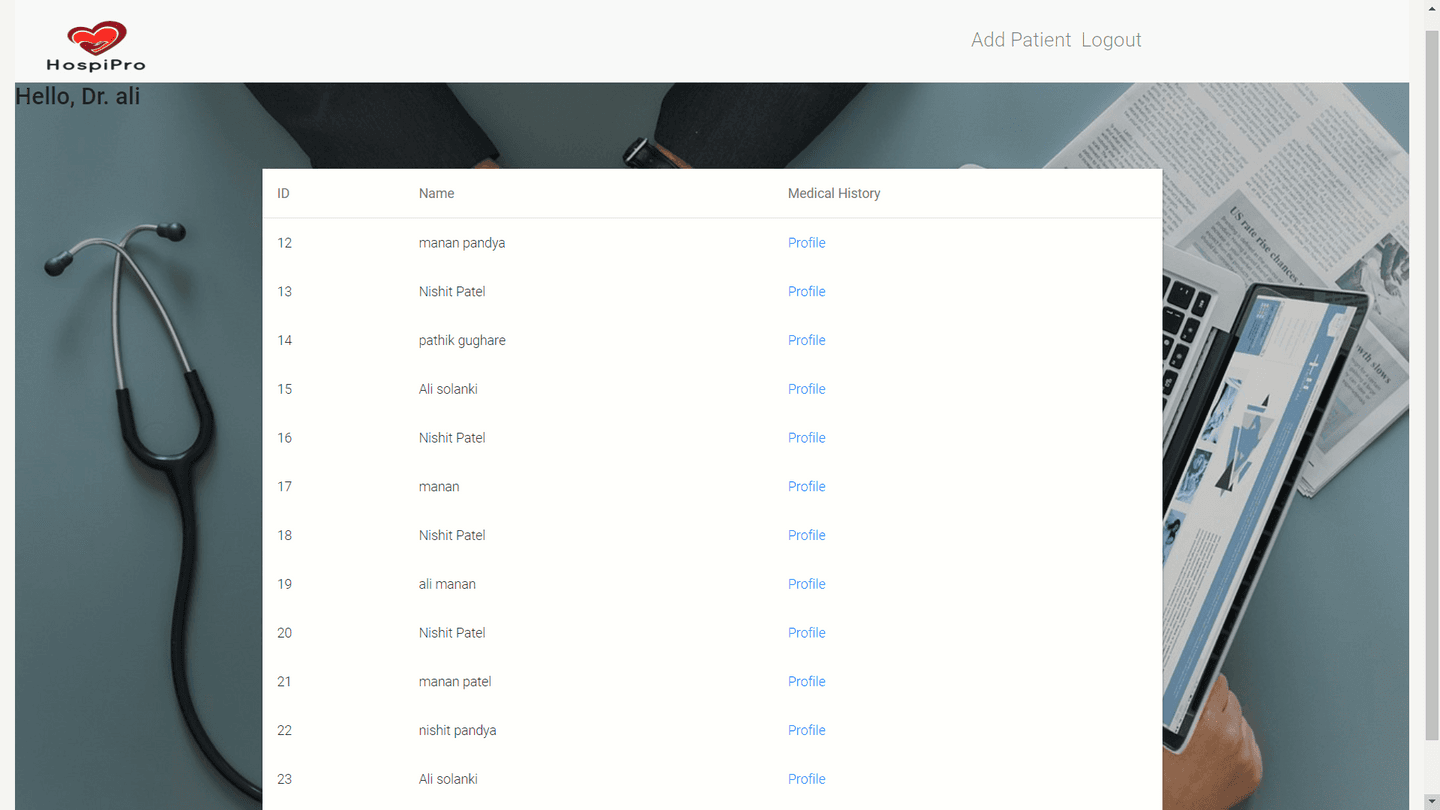Viewport: 1440px width, 810px height.
Task: View ali manan's Profile
Action: [x=806, y=584]
